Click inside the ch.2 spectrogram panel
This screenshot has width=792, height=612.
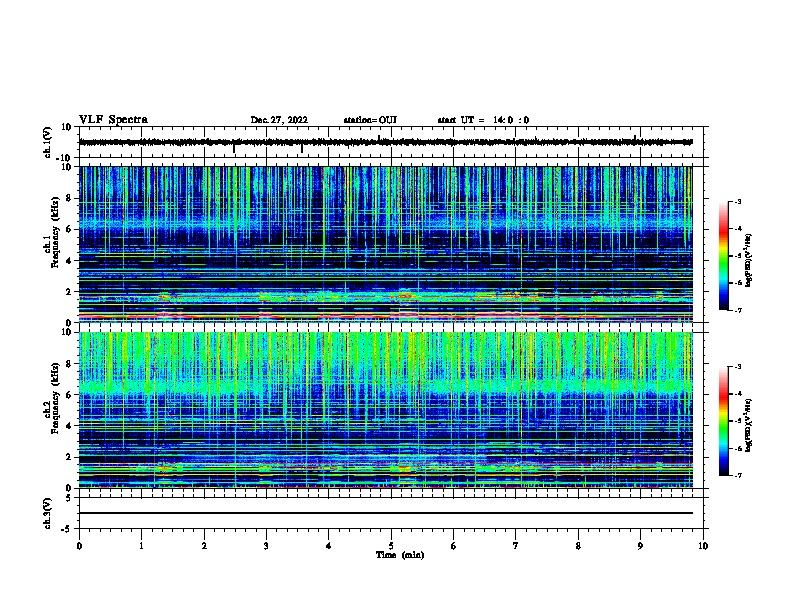point(385,410)
